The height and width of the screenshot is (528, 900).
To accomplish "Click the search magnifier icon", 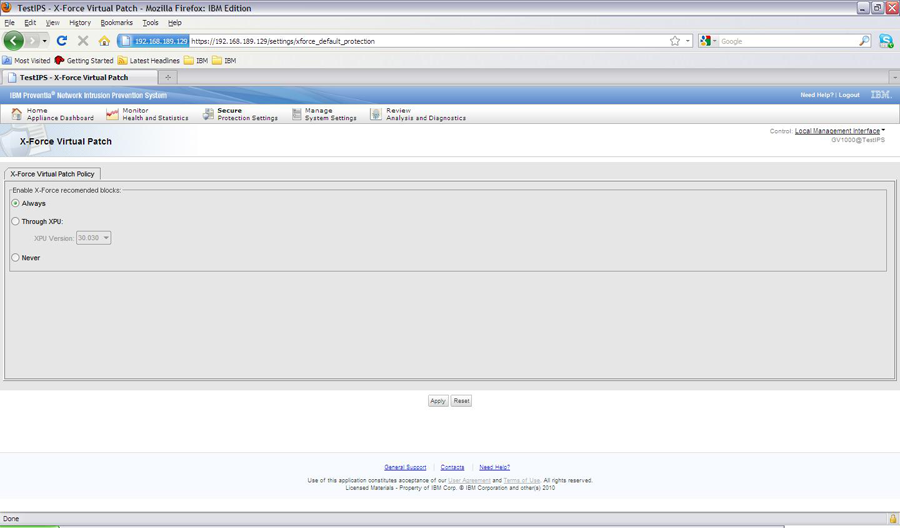I will point(864,41).
